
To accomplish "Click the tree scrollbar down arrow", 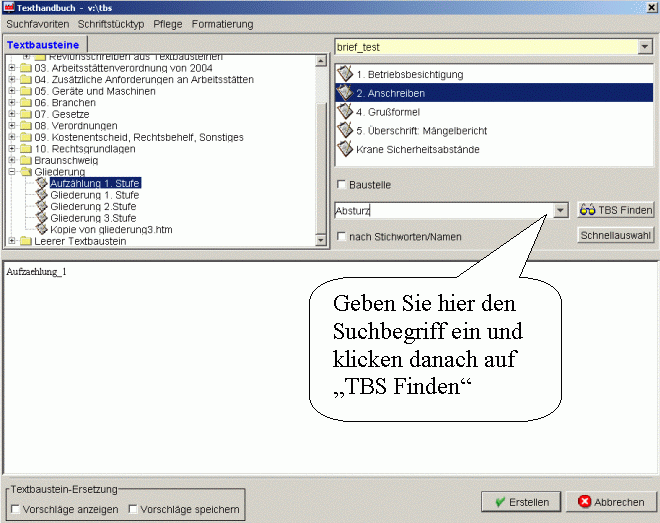I will pos(321,240).
